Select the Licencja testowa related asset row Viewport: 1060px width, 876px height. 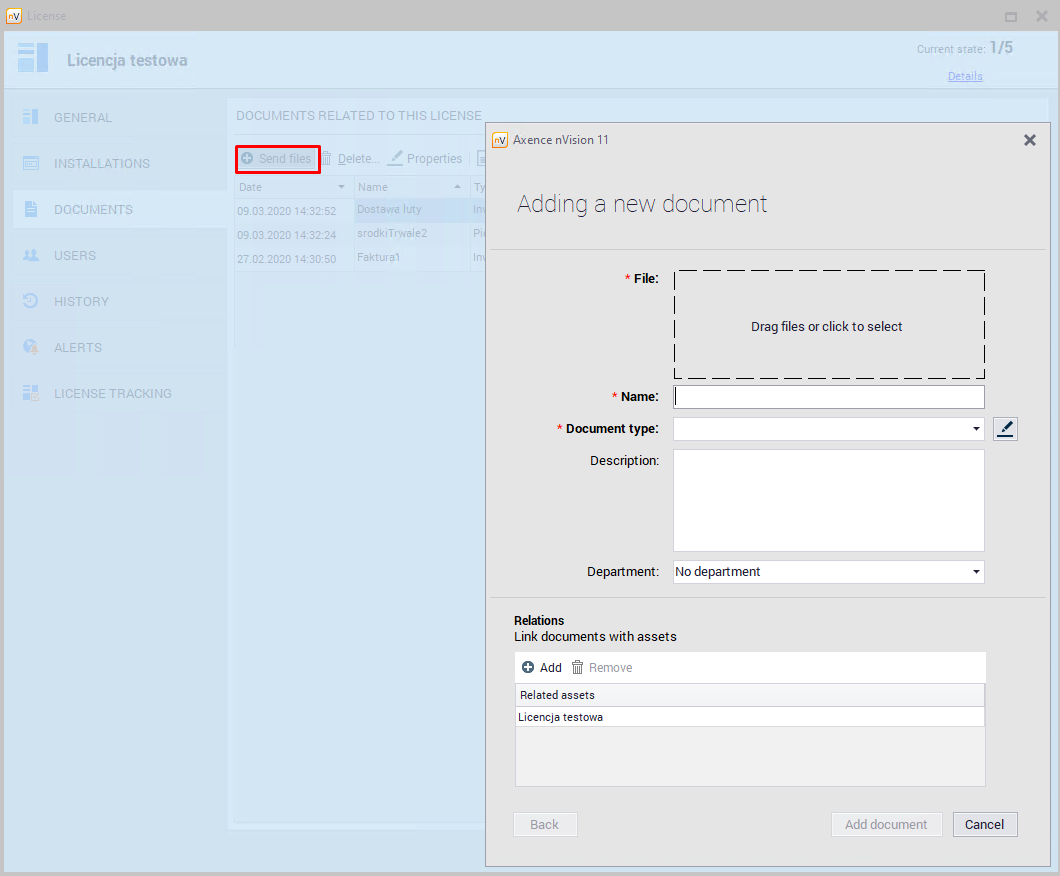[x=749, y=717]
